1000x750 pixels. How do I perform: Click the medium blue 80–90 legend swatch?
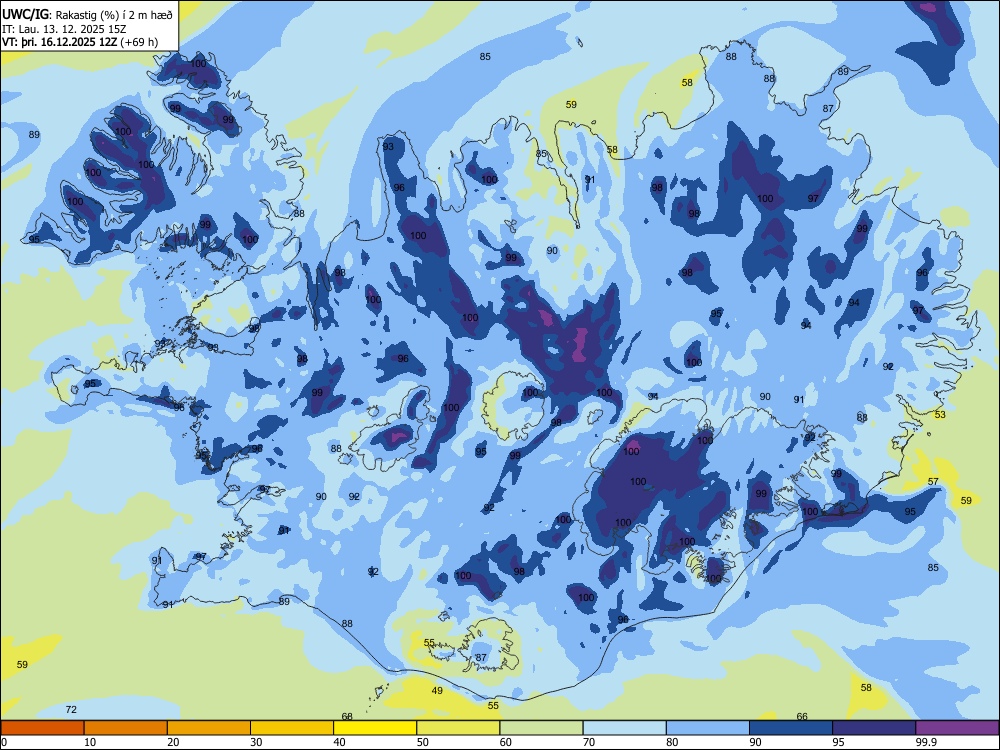pos(708,728)
